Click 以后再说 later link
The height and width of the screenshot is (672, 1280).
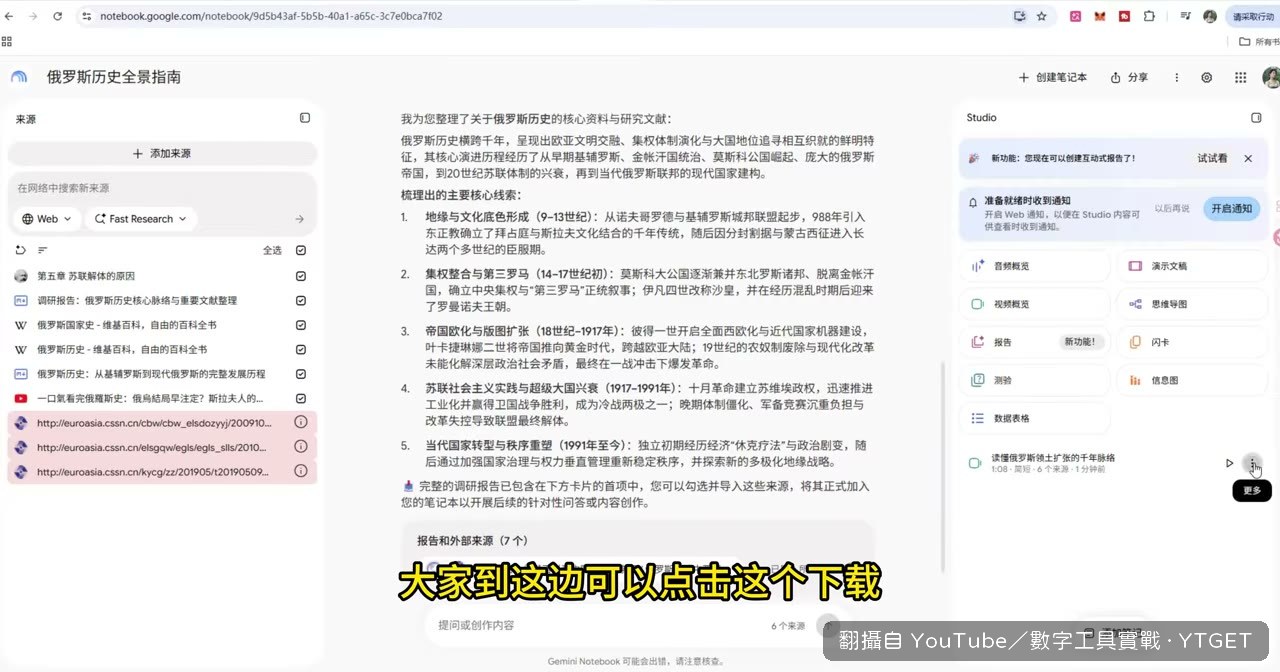(1172, 208)
